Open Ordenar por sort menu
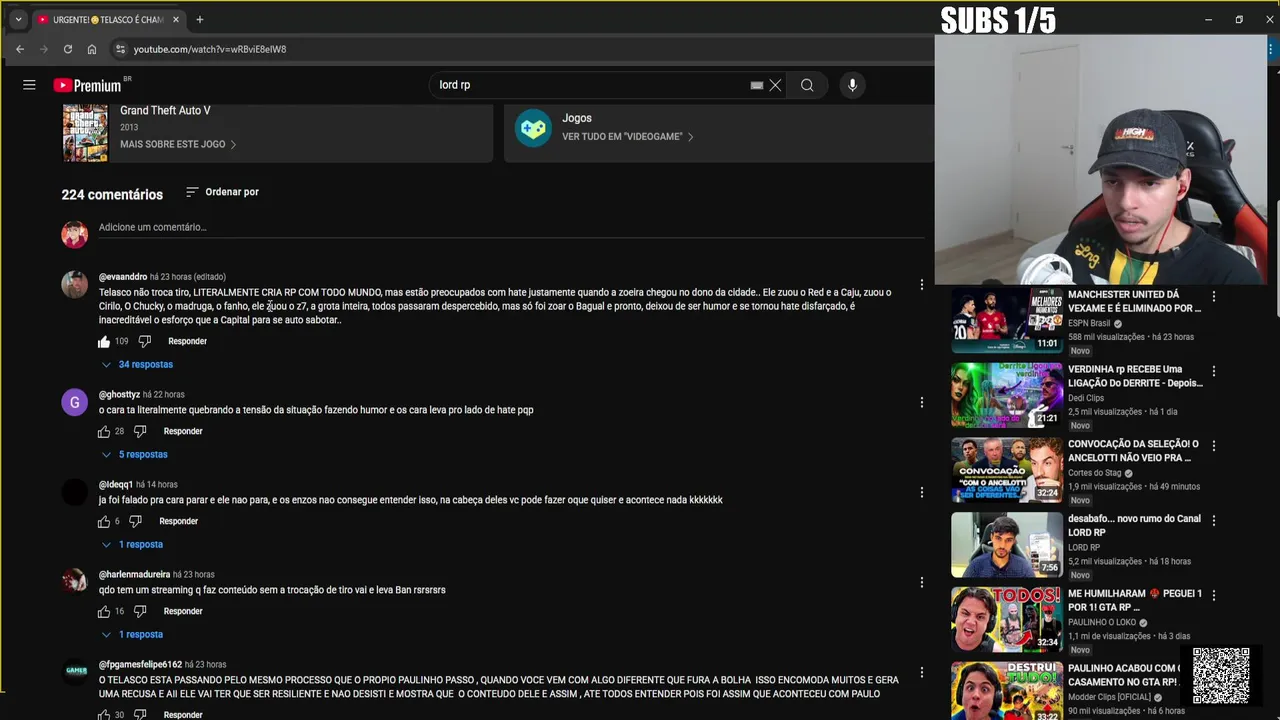The image size is (1280, 720). [x=222, y=192]
